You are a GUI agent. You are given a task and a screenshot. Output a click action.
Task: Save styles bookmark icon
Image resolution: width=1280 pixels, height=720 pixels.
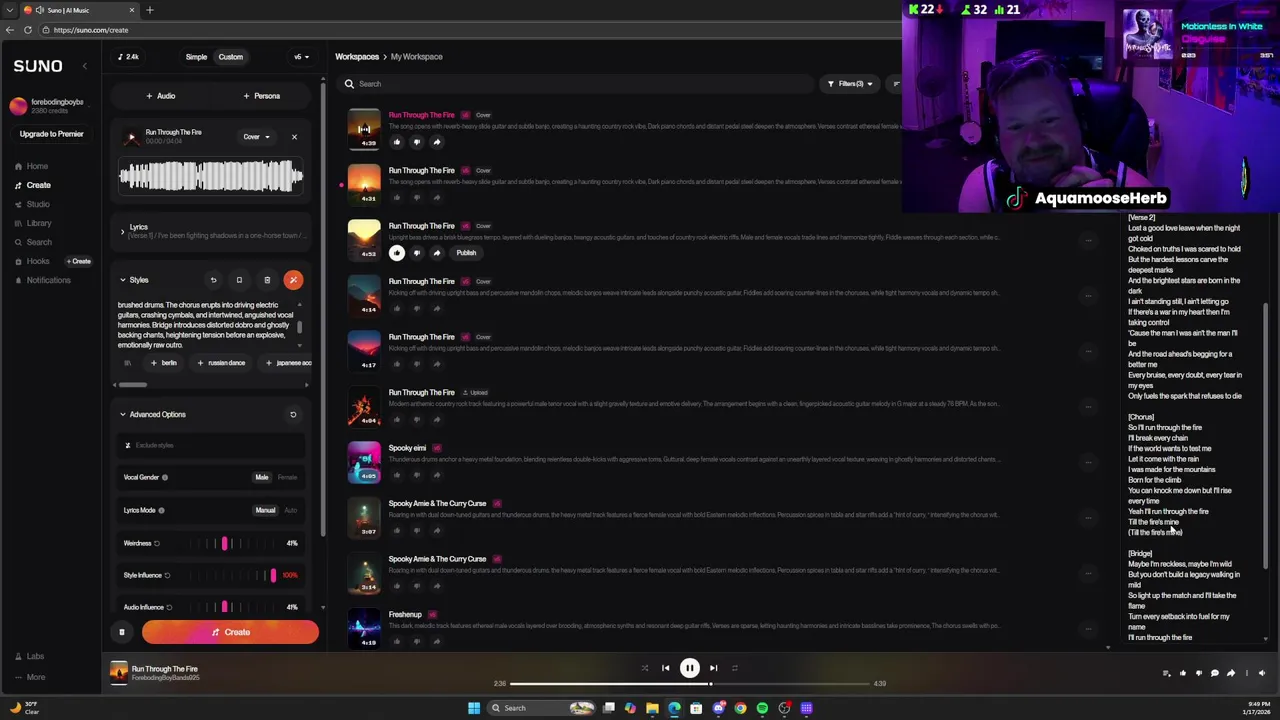pos(239,280)
